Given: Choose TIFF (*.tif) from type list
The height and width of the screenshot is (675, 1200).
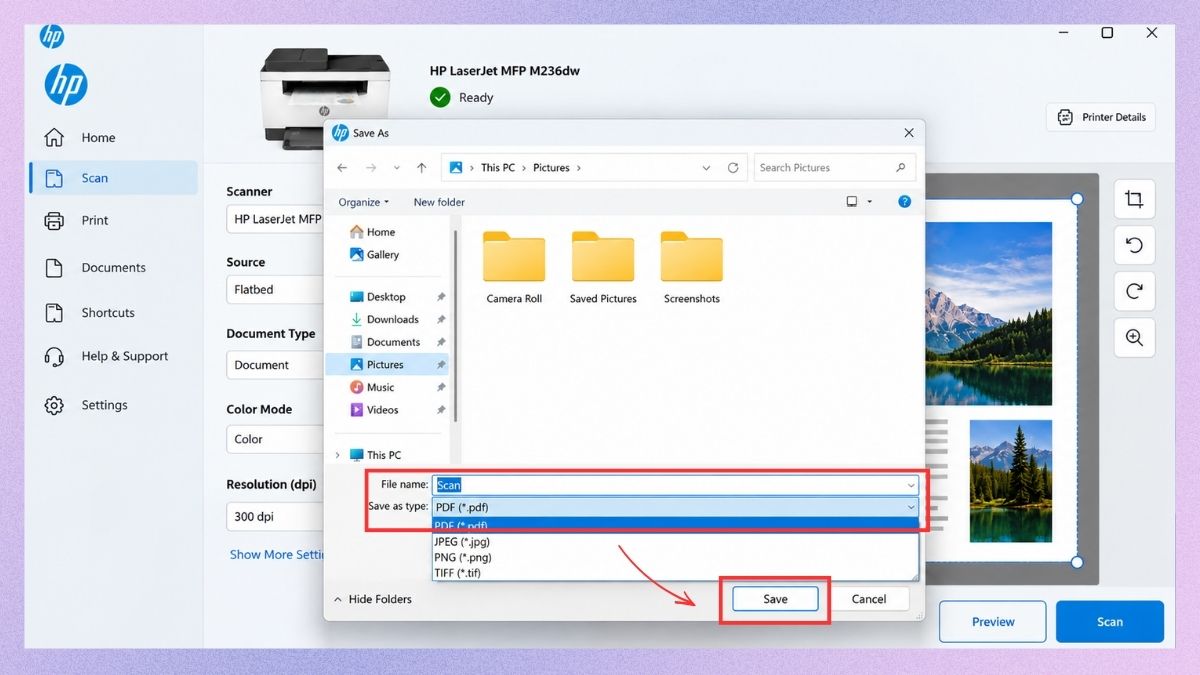Looking at the screenshot, I should tap(675, 573).
